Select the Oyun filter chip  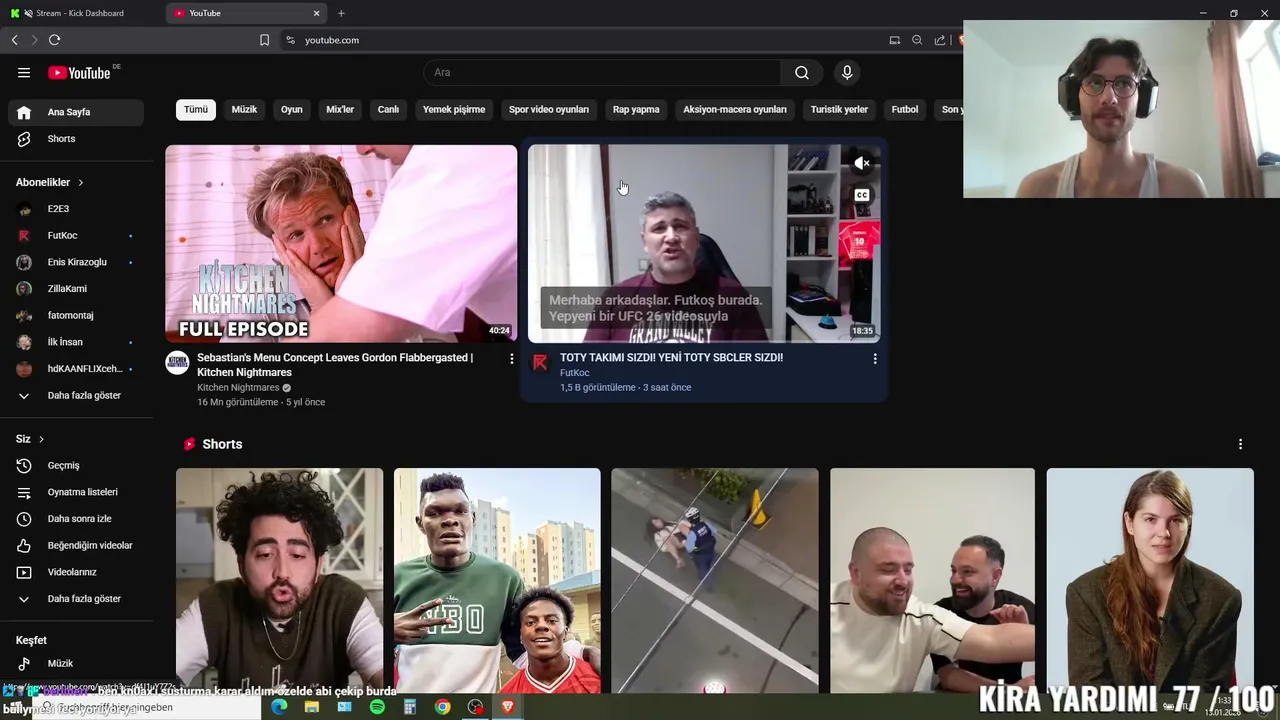coord(292,109)
